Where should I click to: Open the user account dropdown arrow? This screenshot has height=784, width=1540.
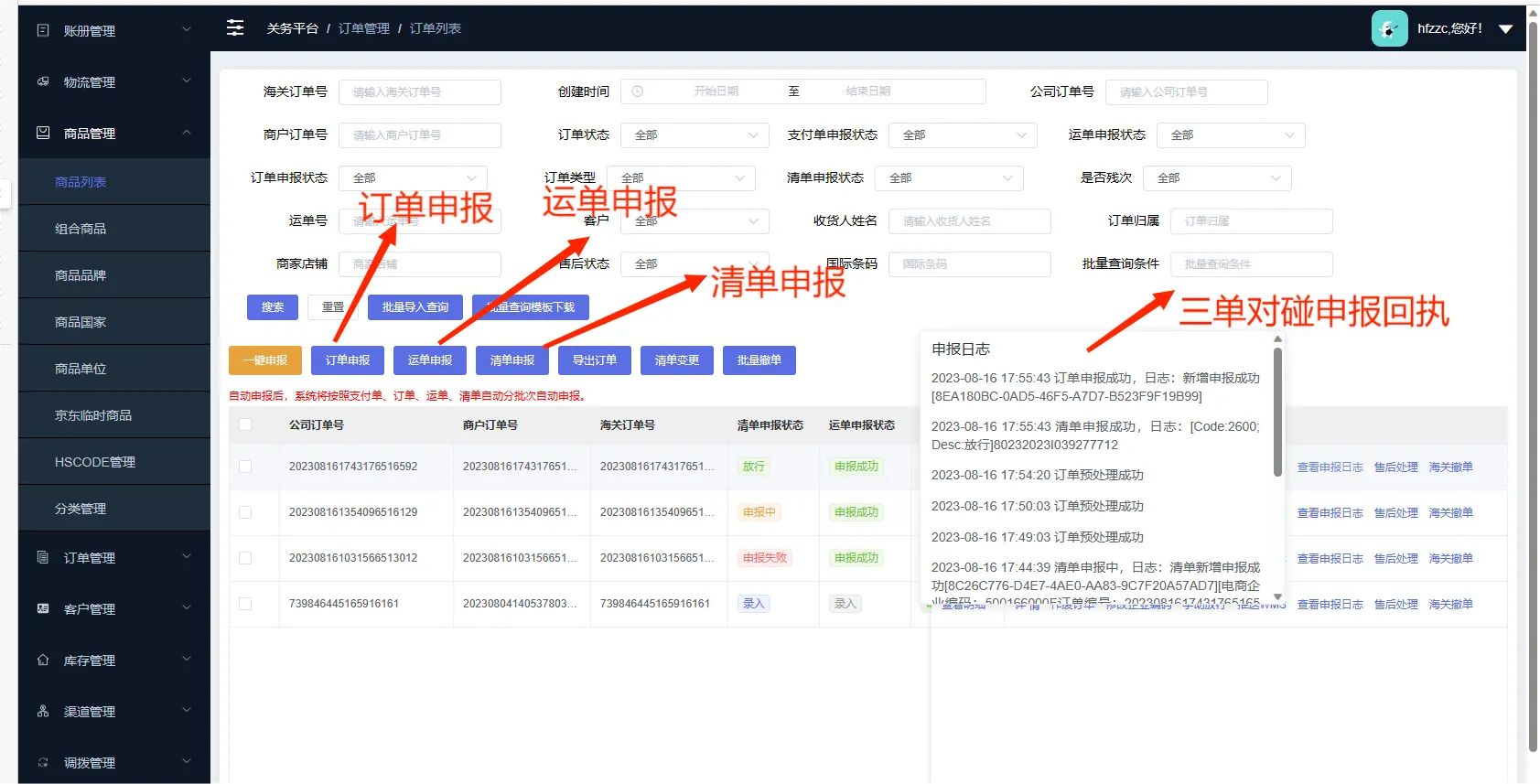(1505, 29)
